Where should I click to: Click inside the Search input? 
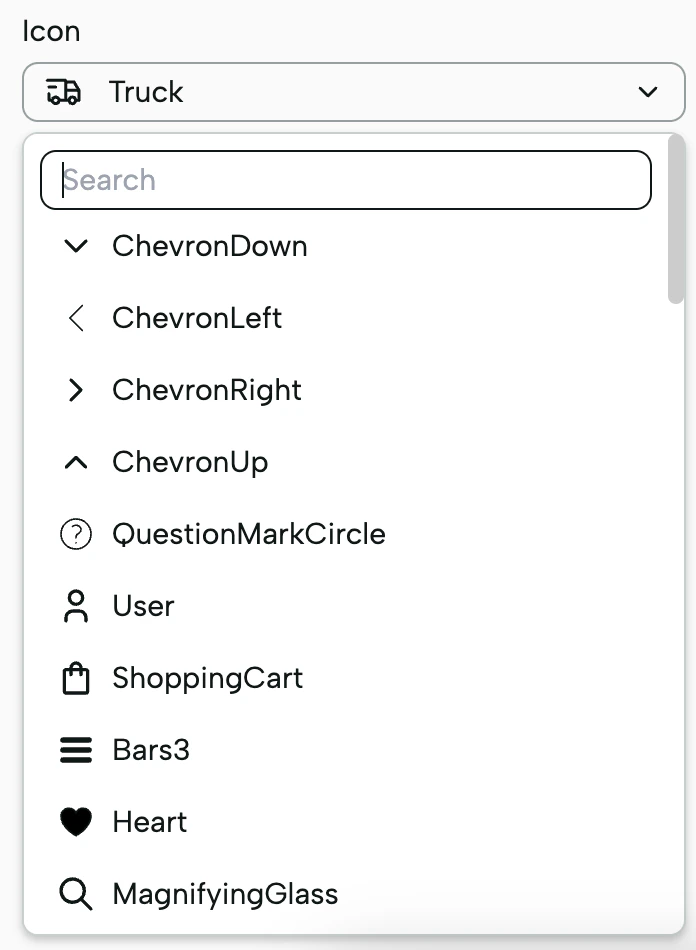(x=345, y=180)
